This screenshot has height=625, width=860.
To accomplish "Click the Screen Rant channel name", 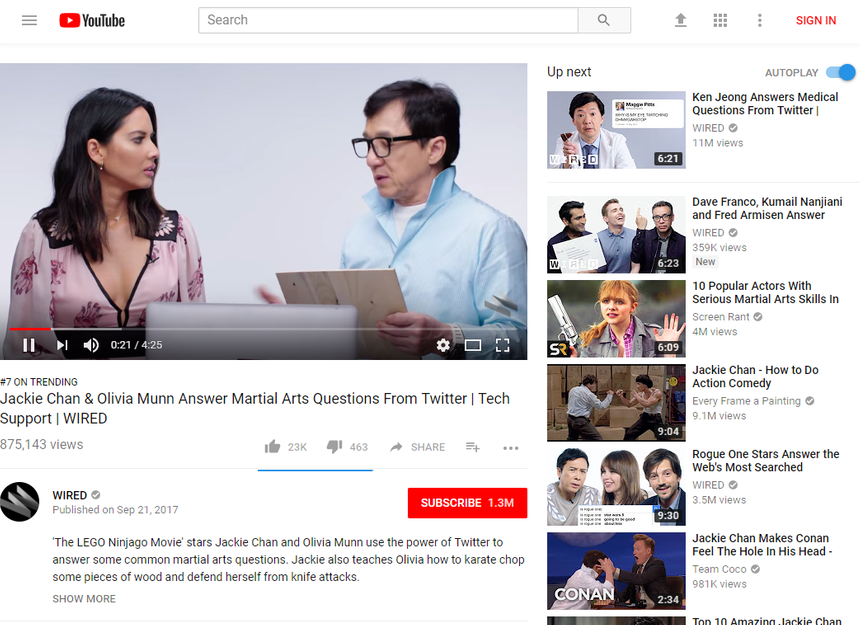I will (x=721, y=317).
